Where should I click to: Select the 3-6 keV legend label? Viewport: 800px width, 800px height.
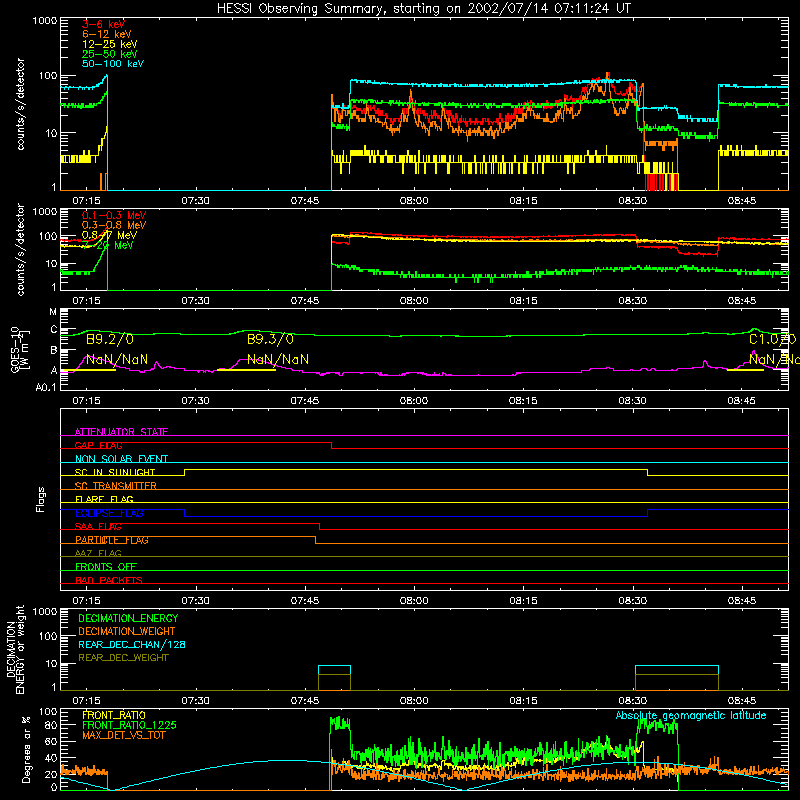coord(103,24)
